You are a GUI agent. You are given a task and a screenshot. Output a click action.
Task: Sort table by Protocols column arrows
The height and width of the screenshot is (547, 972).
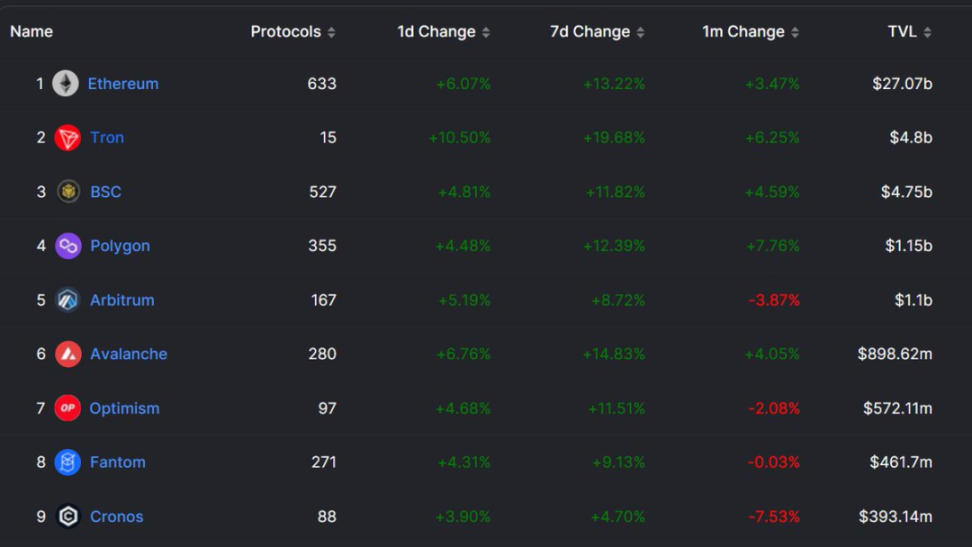(x=331, y=32)
